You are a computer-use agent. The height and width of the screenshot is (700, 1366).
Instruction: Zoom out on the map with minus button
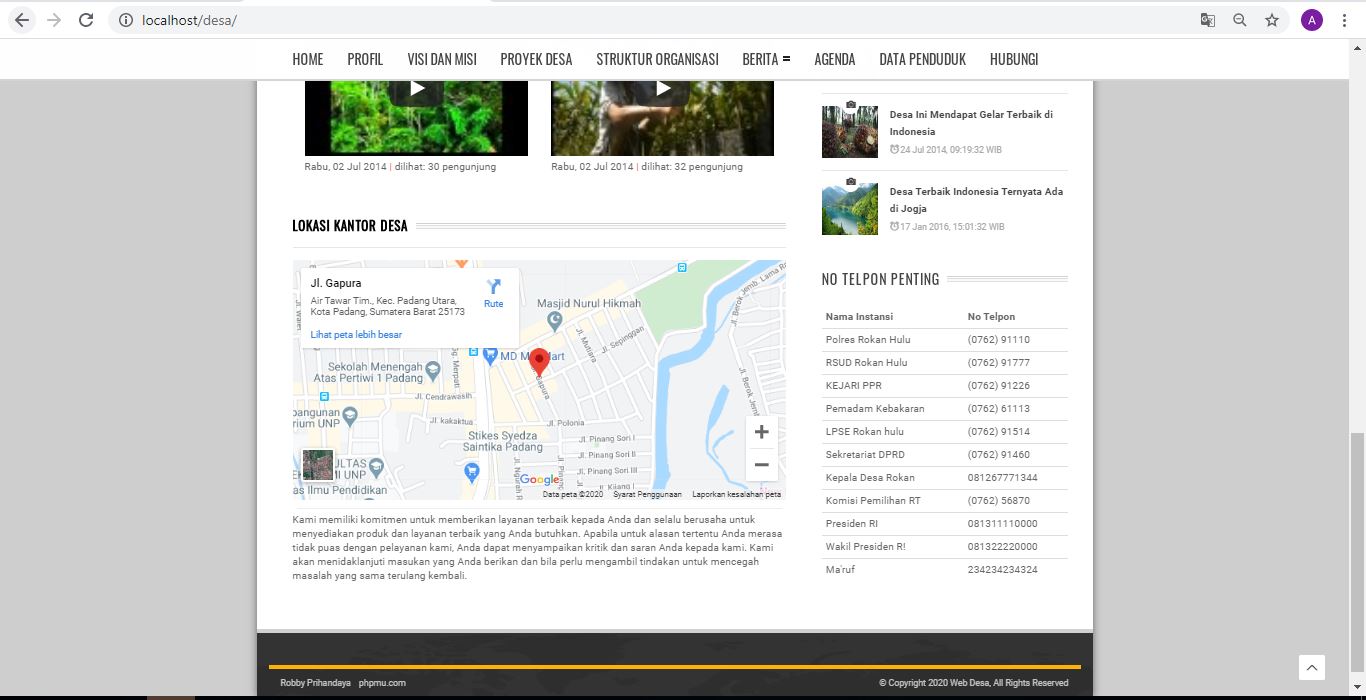click(x=761, y=465)
